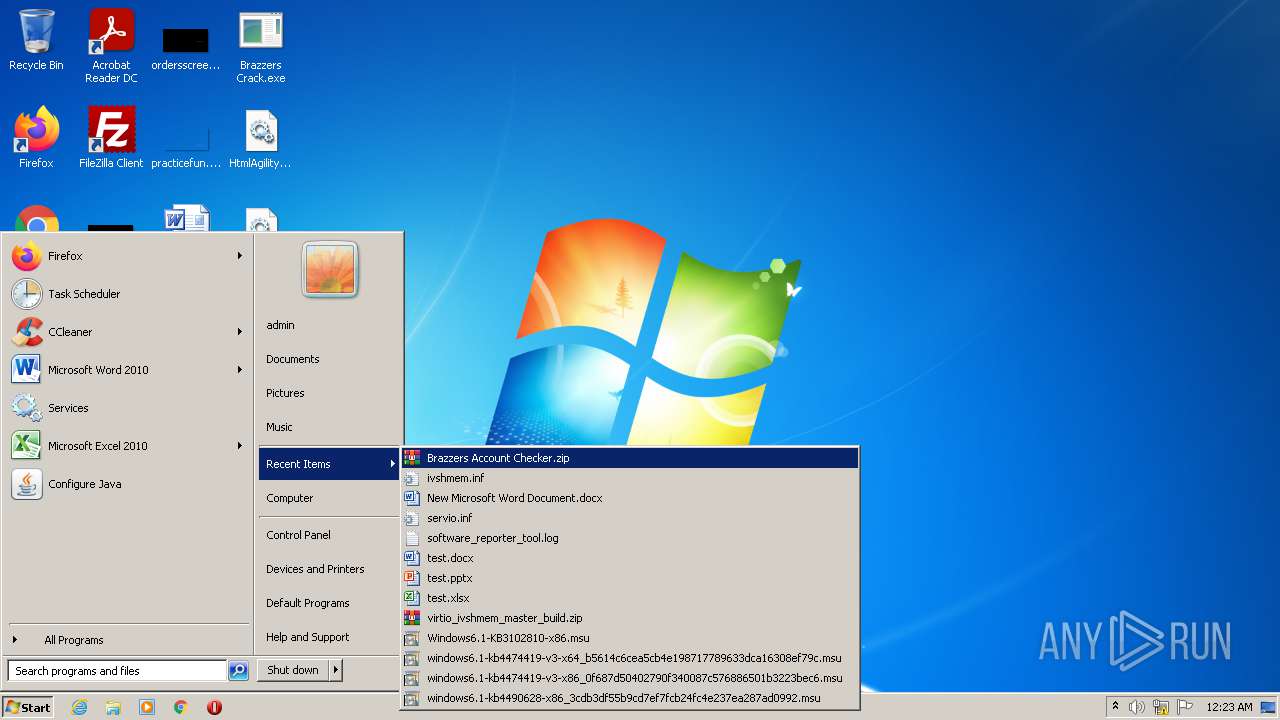Open Control Panel
The height and width of the screenshot is (720, 1280).
pos(298,535)
